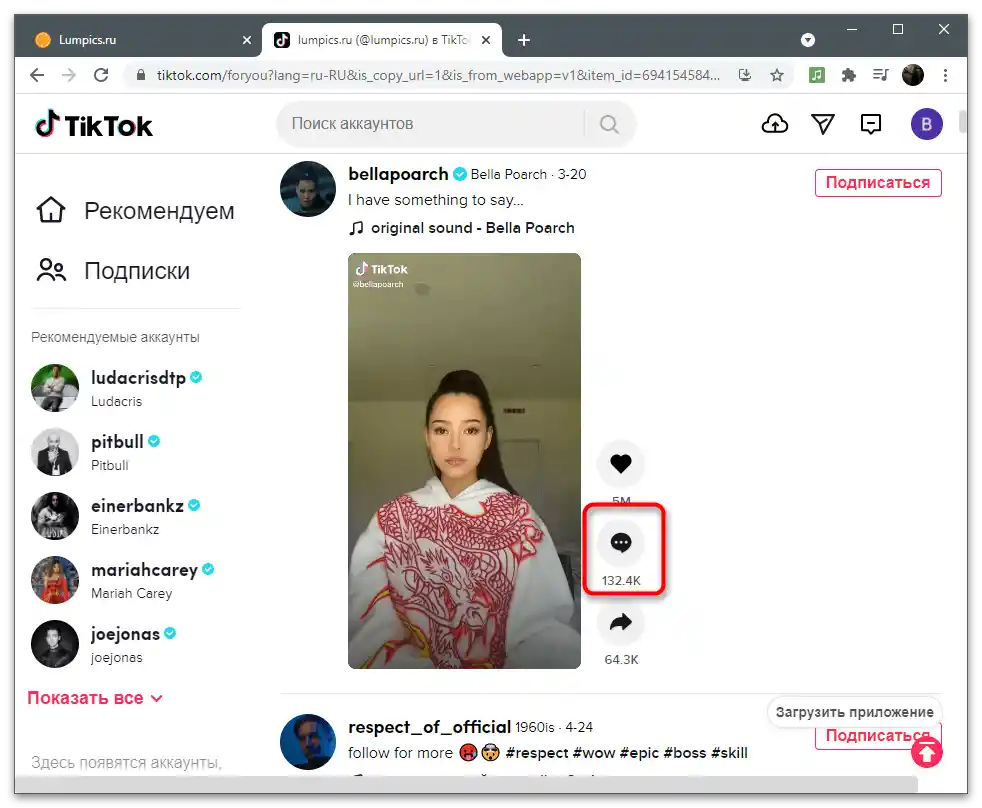Open the #boss hashtag
The height and width of the screenshot is (808, 982).
[x=685, y=753]
